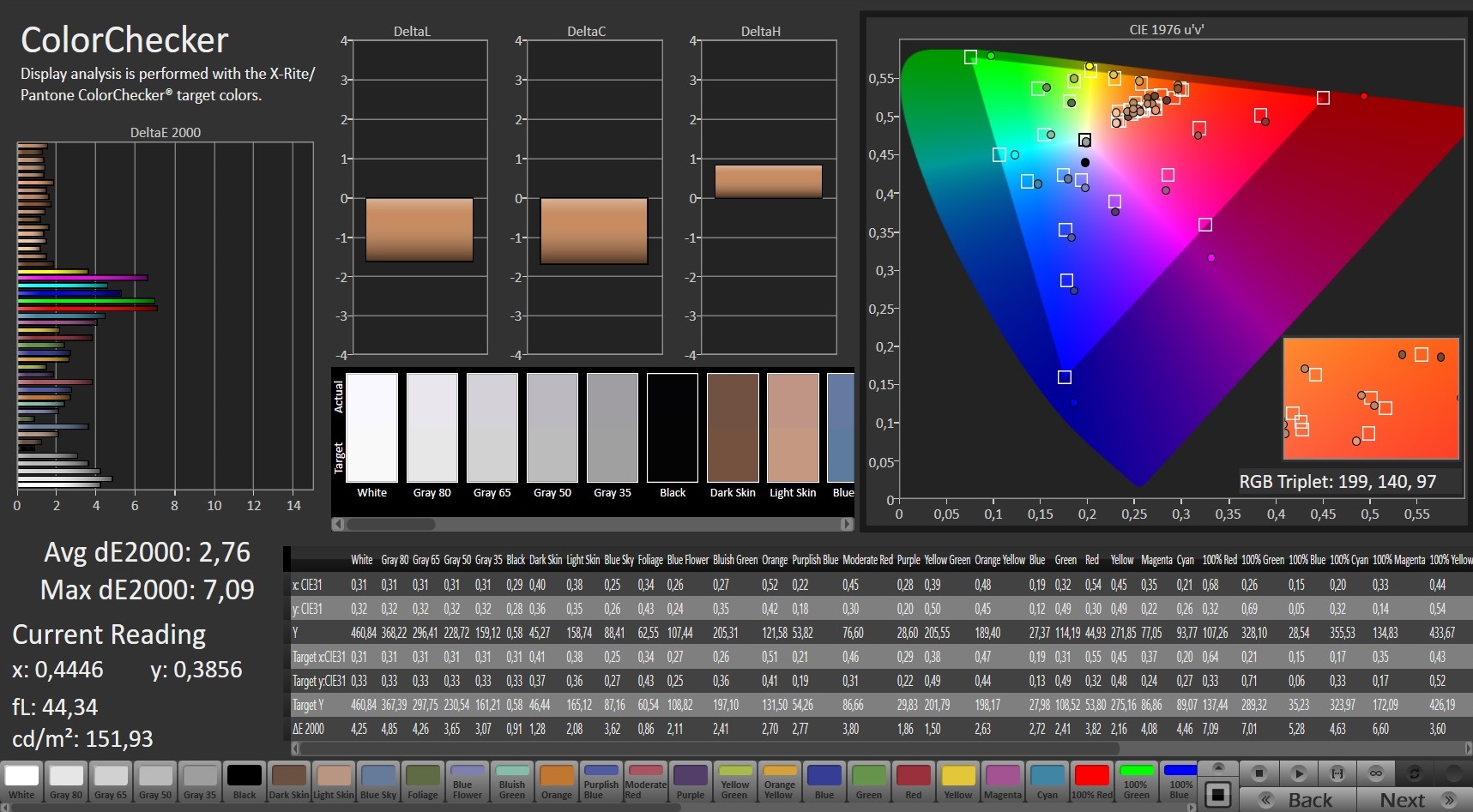Click the bracketed single-read icon
1473x812 pixels.
(1337, 773)
